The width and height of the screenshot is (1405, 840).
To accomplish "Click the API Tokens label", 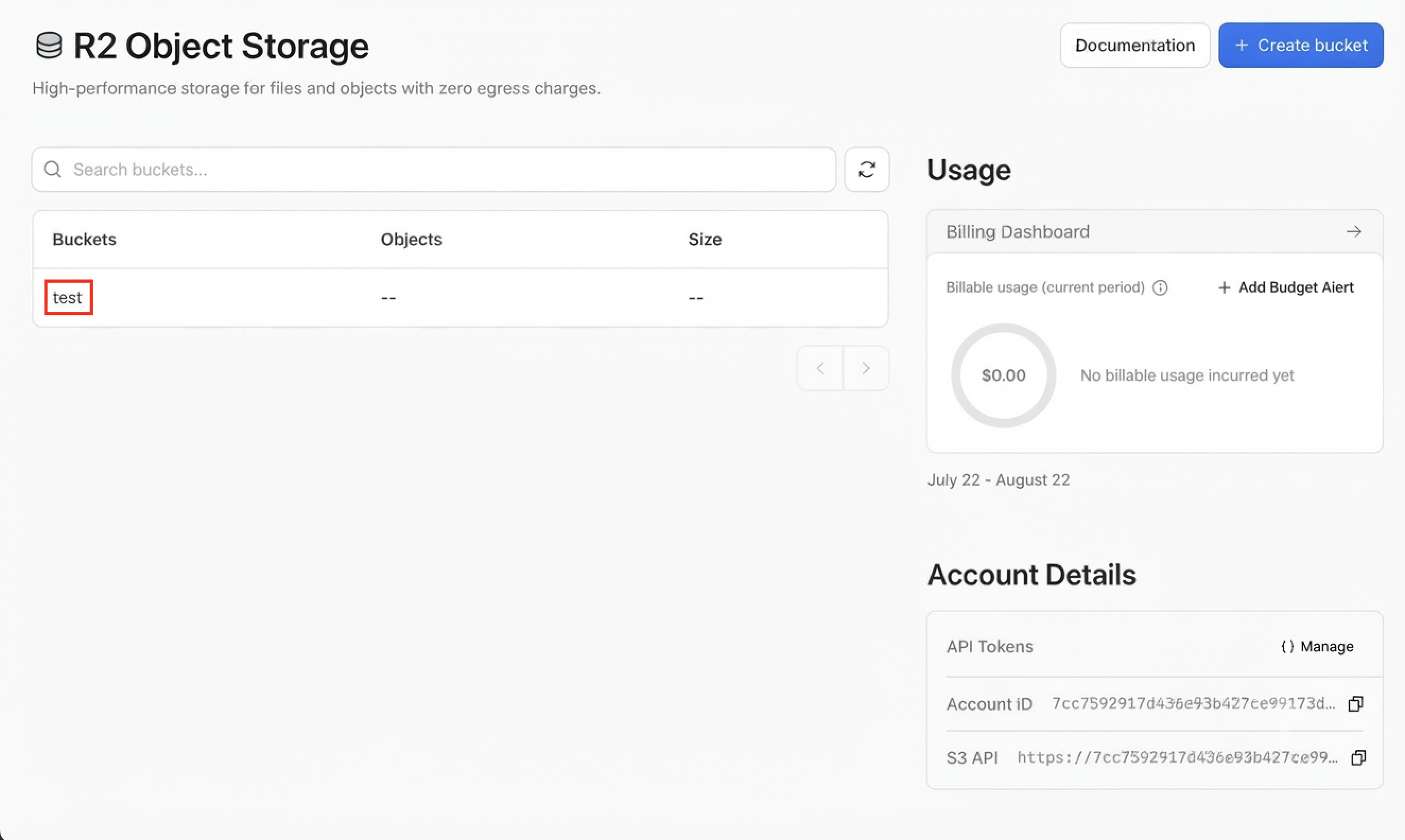I will (x=990, y=646).
